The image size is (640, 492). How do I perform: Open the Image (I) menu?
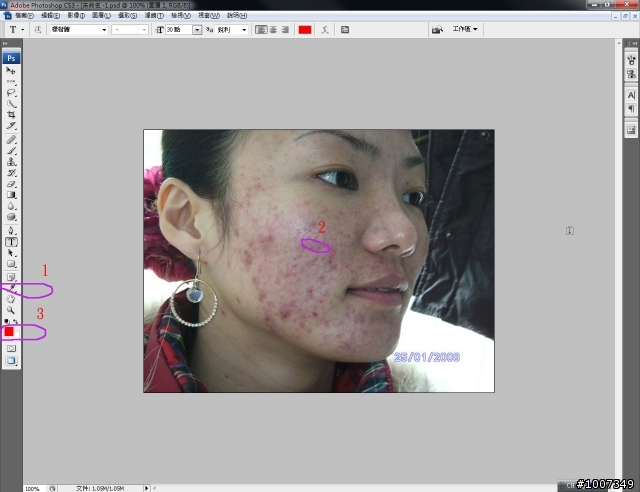click(x=76, y=16)
